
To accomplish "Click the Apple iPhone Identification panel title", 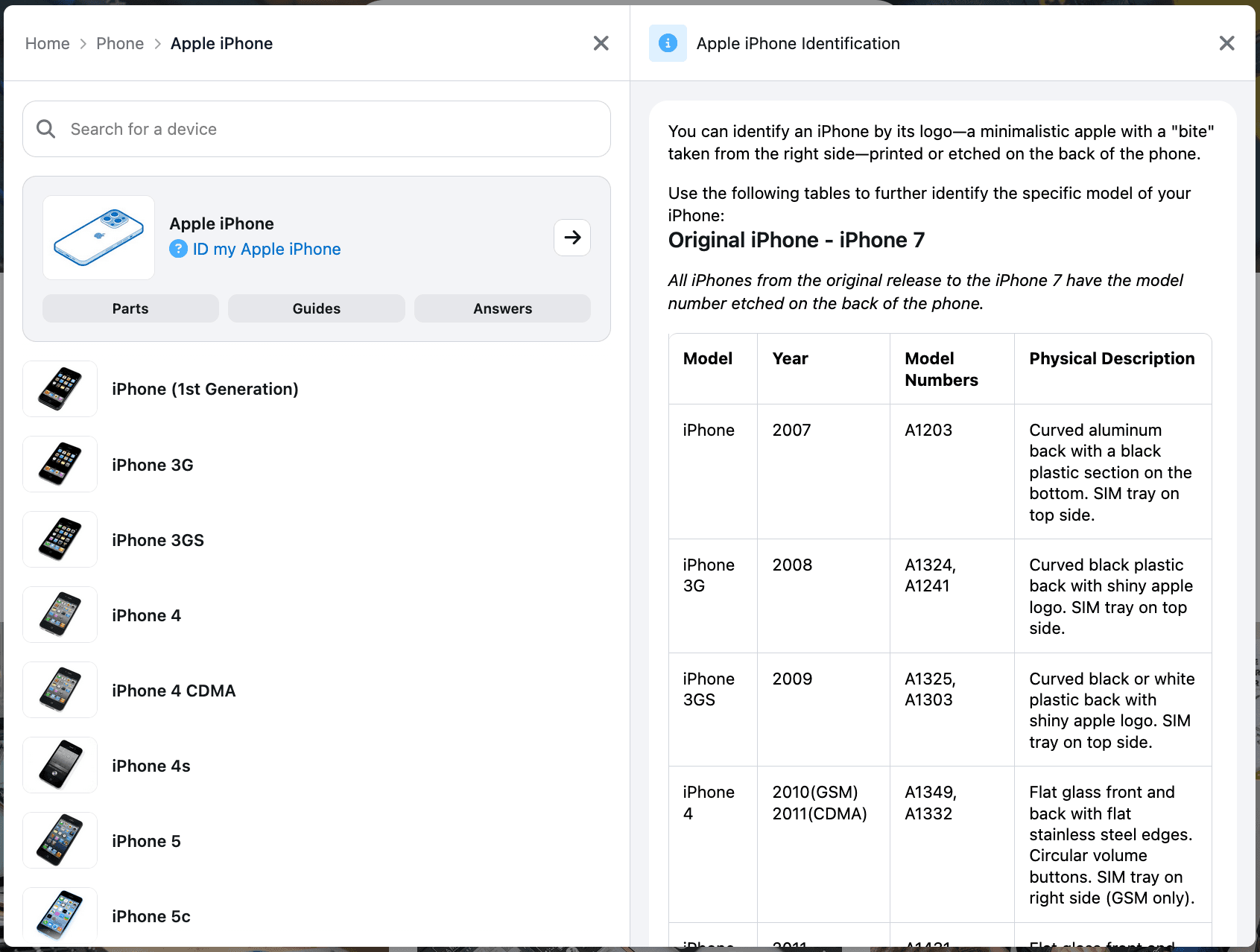I will click(x=798, y=43).
